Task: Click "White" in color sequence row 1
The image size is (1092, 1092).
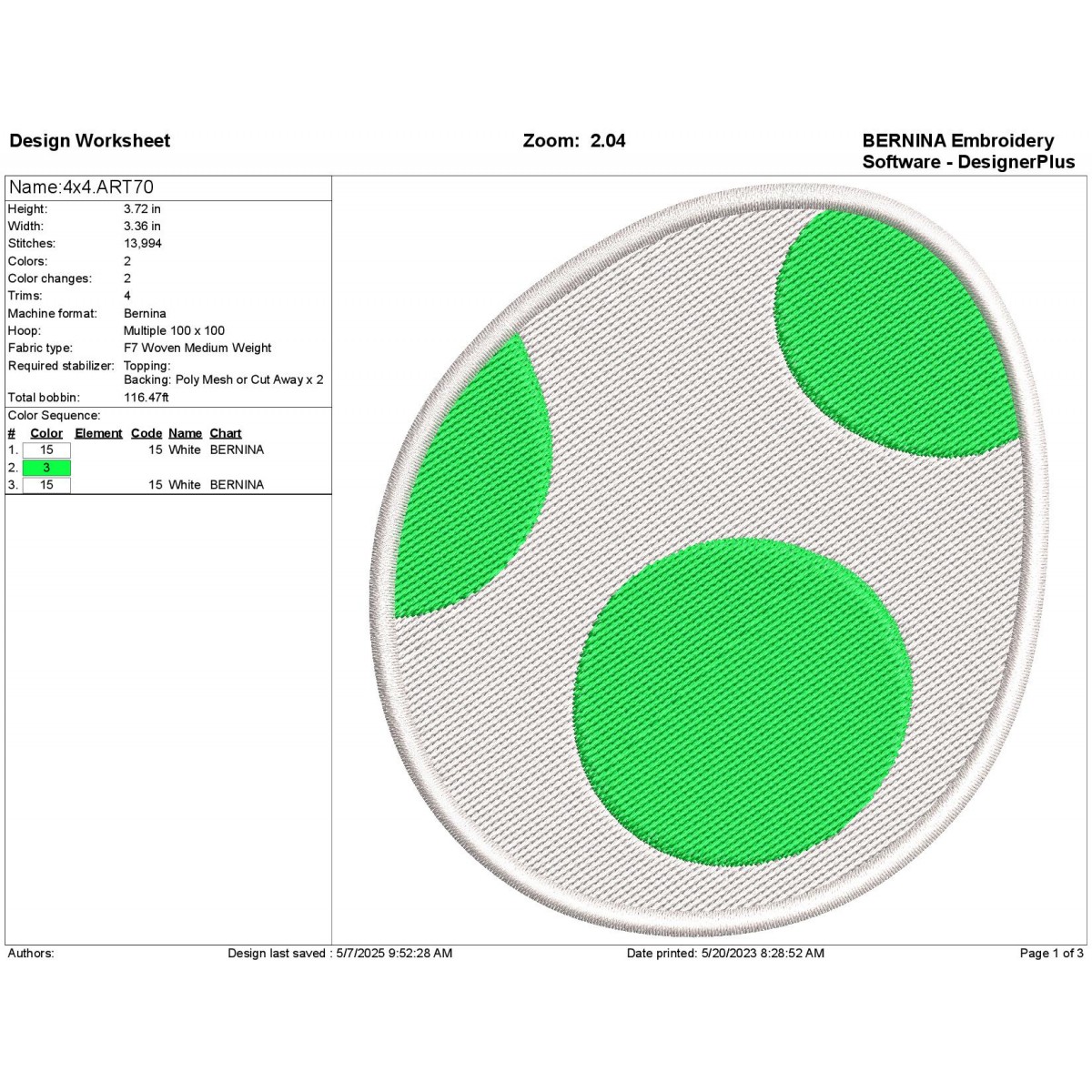Action: coord(185,450)
